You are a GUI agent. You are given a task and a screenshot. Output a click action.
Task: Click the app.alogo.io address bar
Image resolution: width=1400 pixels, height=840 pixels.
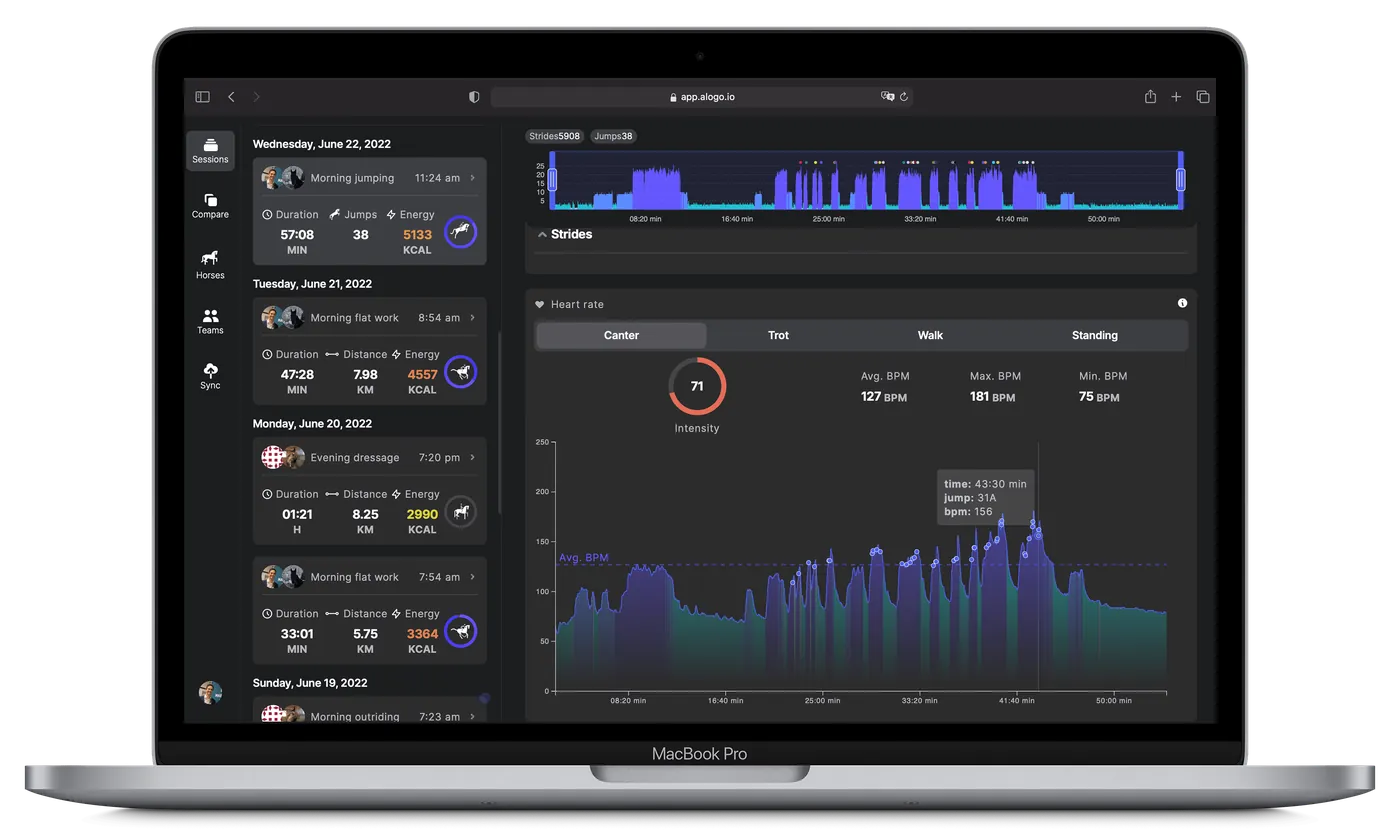coord(702,97)
